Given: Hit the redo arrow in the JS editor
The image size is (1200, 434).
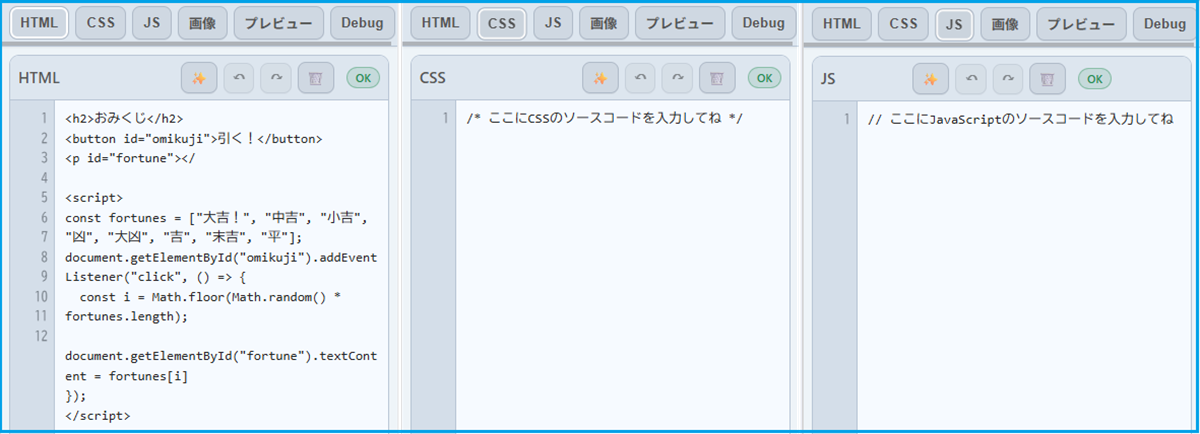Looking at the screenshot, I should click(1007, 78).
